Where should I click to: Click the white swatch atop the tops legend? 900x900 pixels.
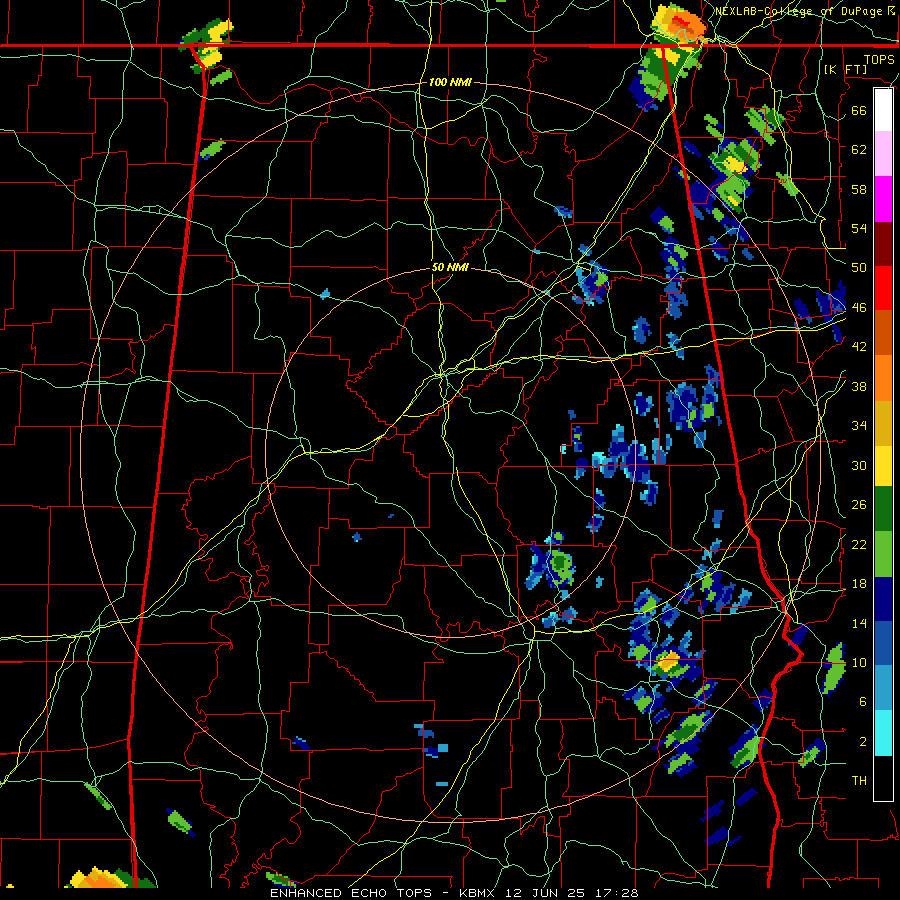point(883,110)
